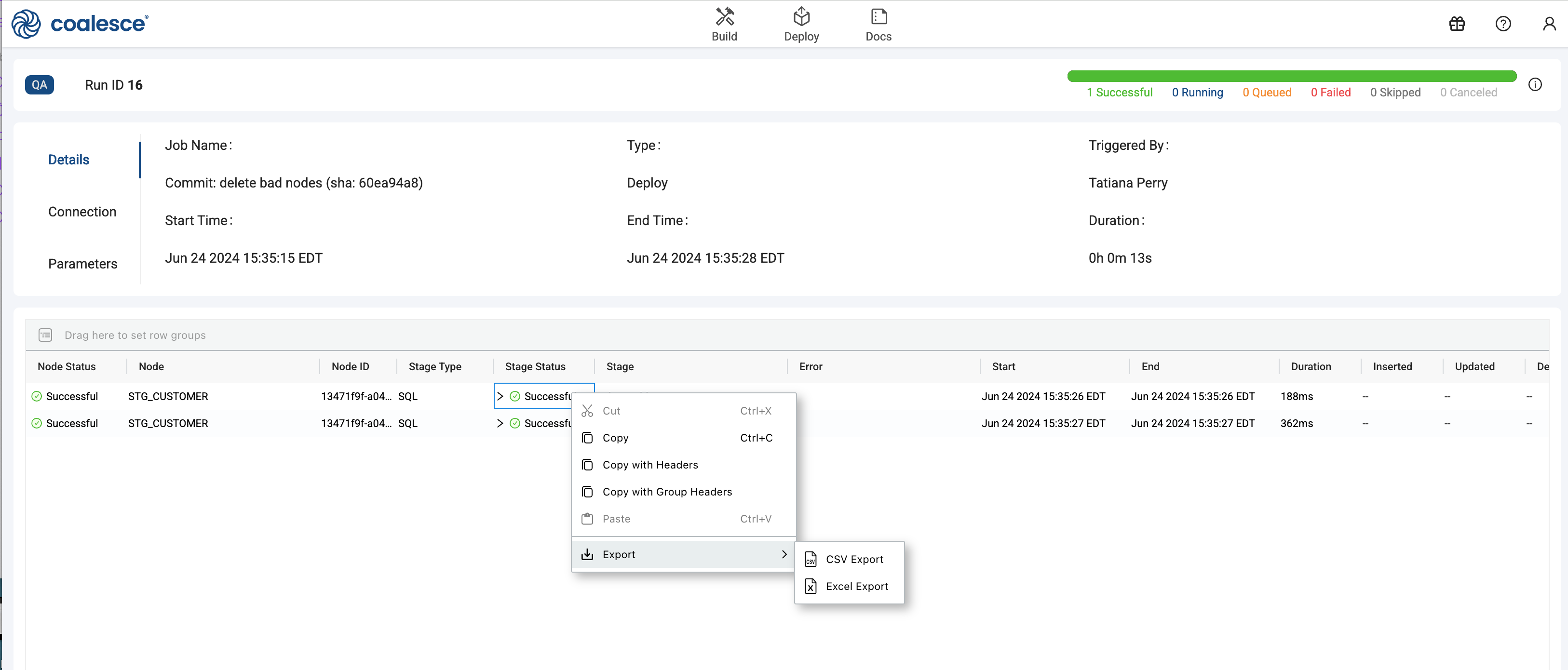Click the Coalesce logo
Viewport: 1568px width, 670px height.
80,24
